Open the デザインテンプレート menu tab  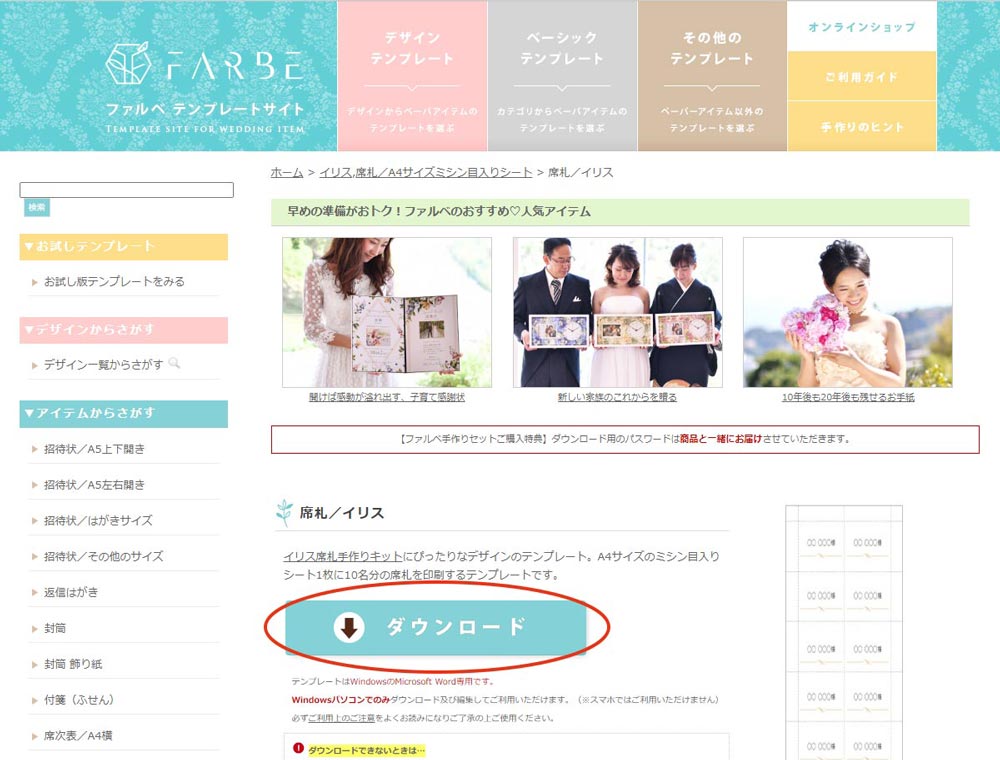coord(412,76)
